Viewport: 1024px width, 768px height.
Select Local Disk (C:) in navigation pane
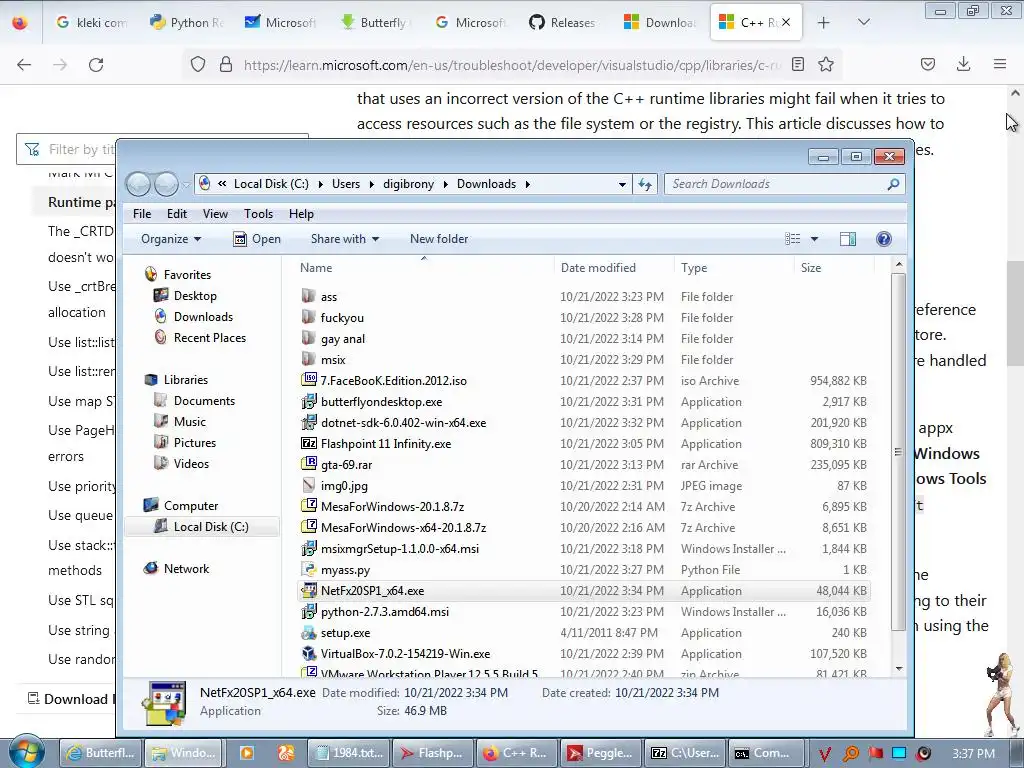pos(201,526)
